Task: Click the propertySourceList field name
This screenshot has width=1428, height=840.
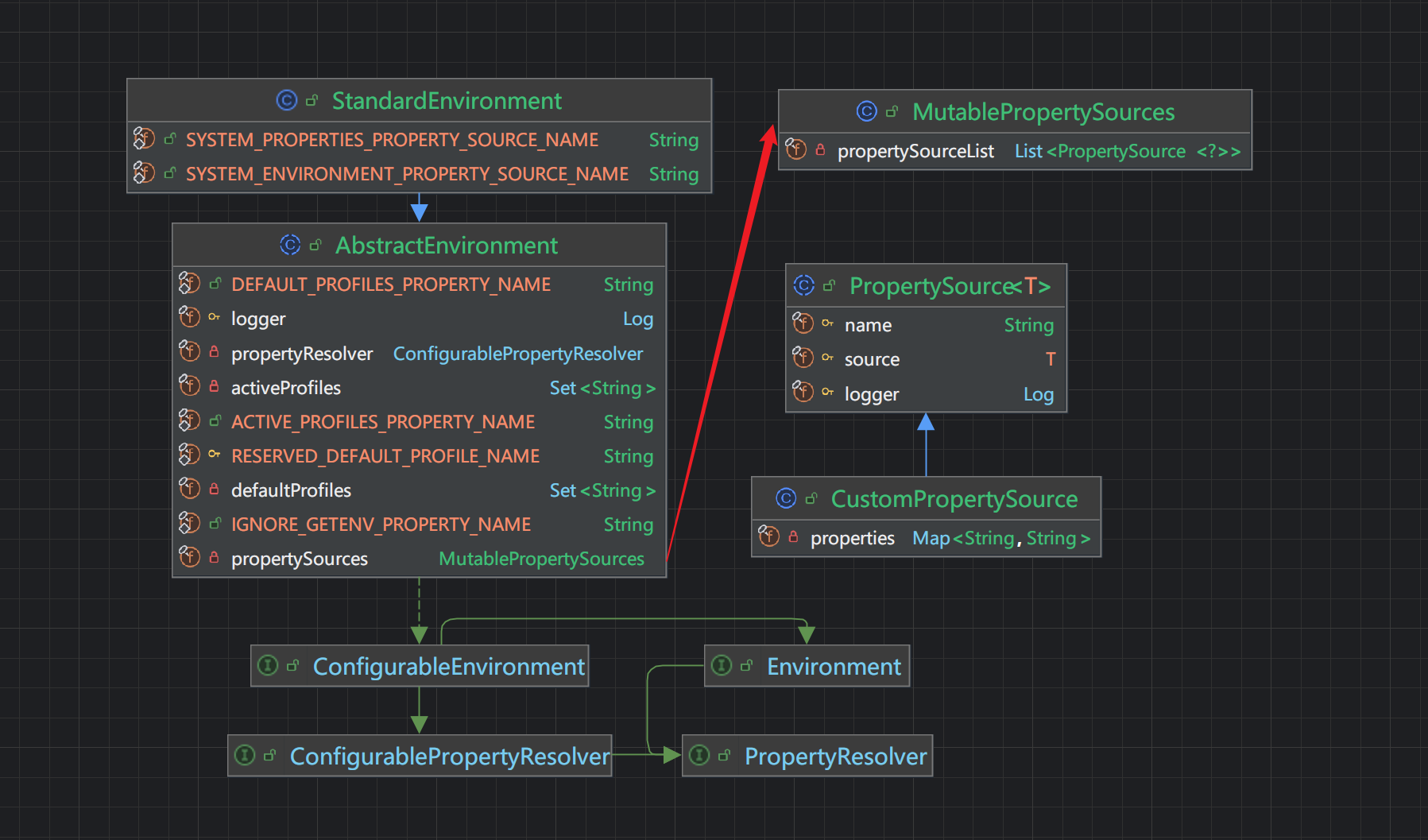Action: coord(915,151)
